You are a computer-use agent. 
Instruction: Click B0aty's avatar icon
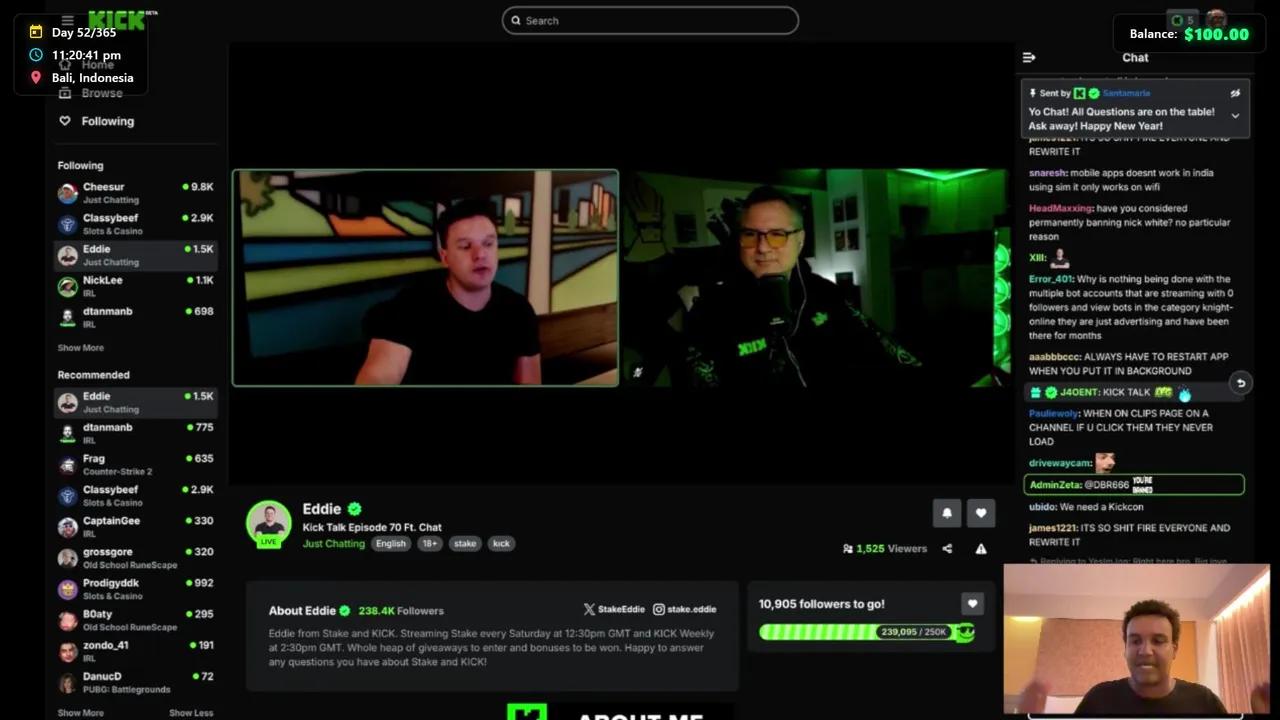tap(67, 620)
